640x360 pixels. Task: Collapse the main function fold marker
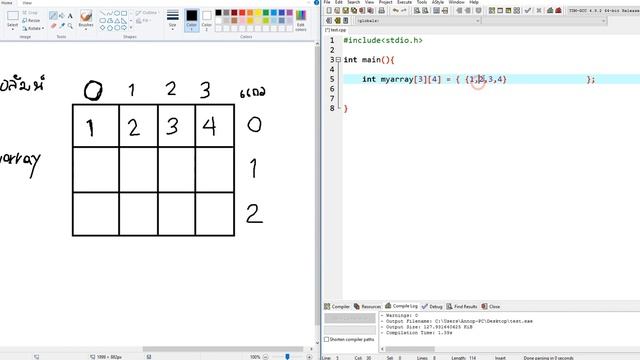click(338, 60)
